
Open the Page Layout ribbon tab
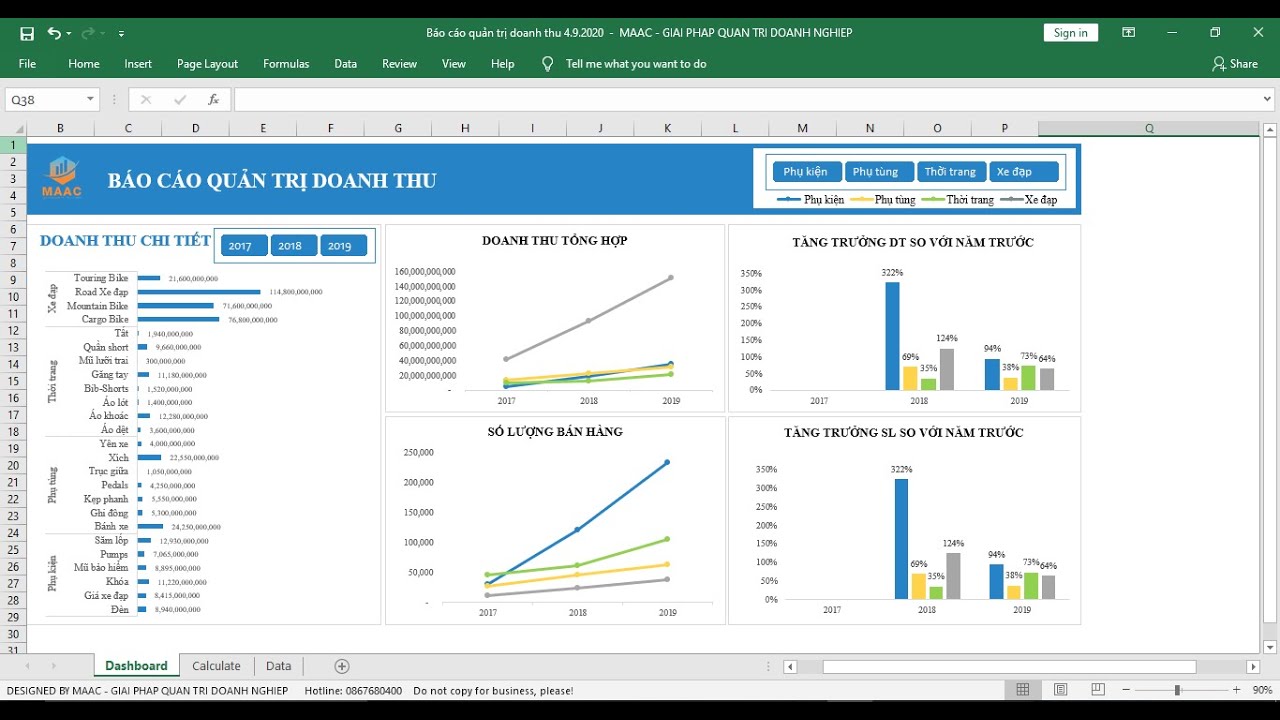(x=207, y=64)
